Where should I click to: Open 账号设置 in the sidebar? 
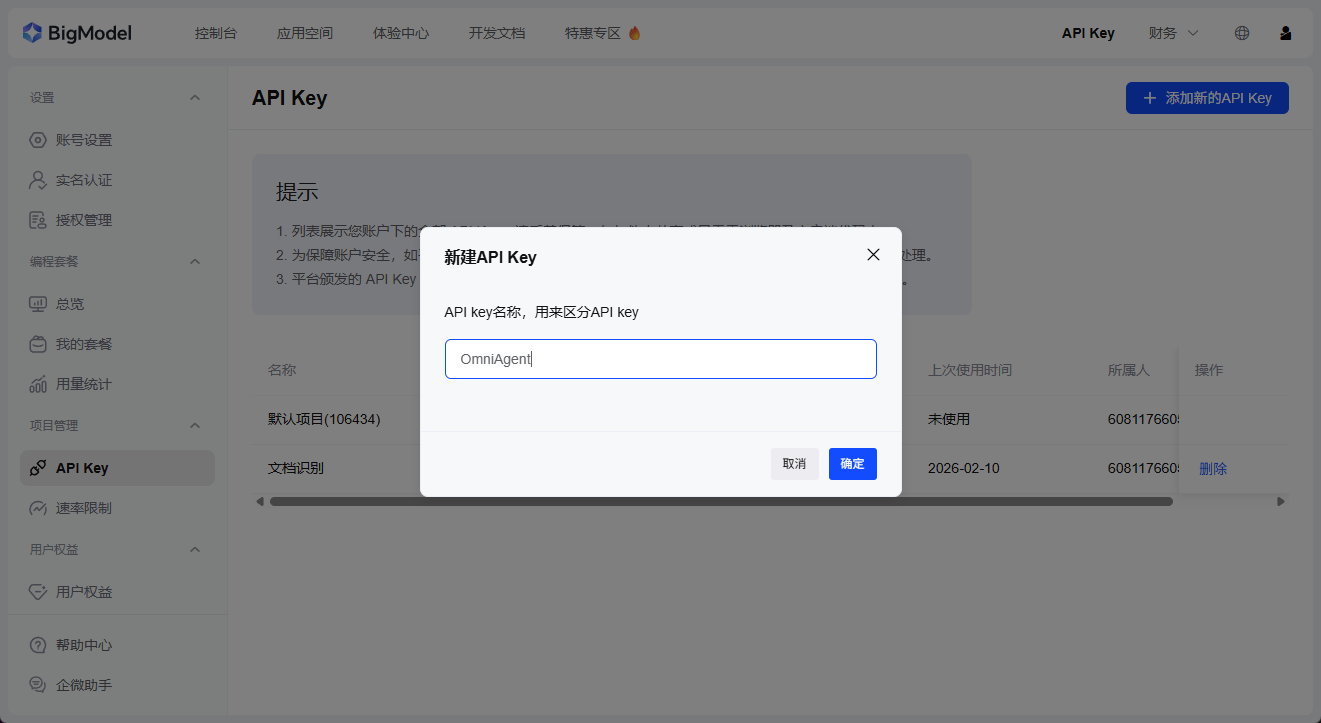83,140
